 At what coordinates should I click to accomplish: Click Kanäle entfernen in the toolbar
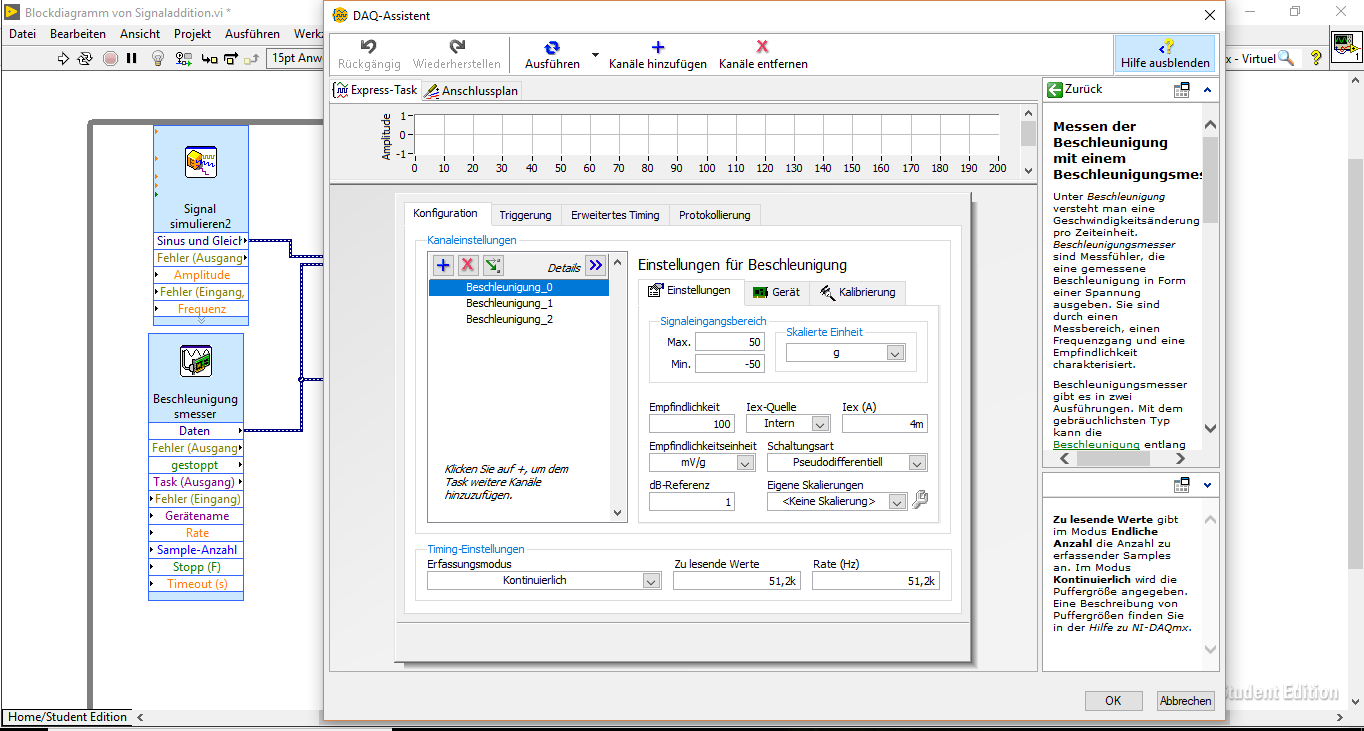pos(763,54)
